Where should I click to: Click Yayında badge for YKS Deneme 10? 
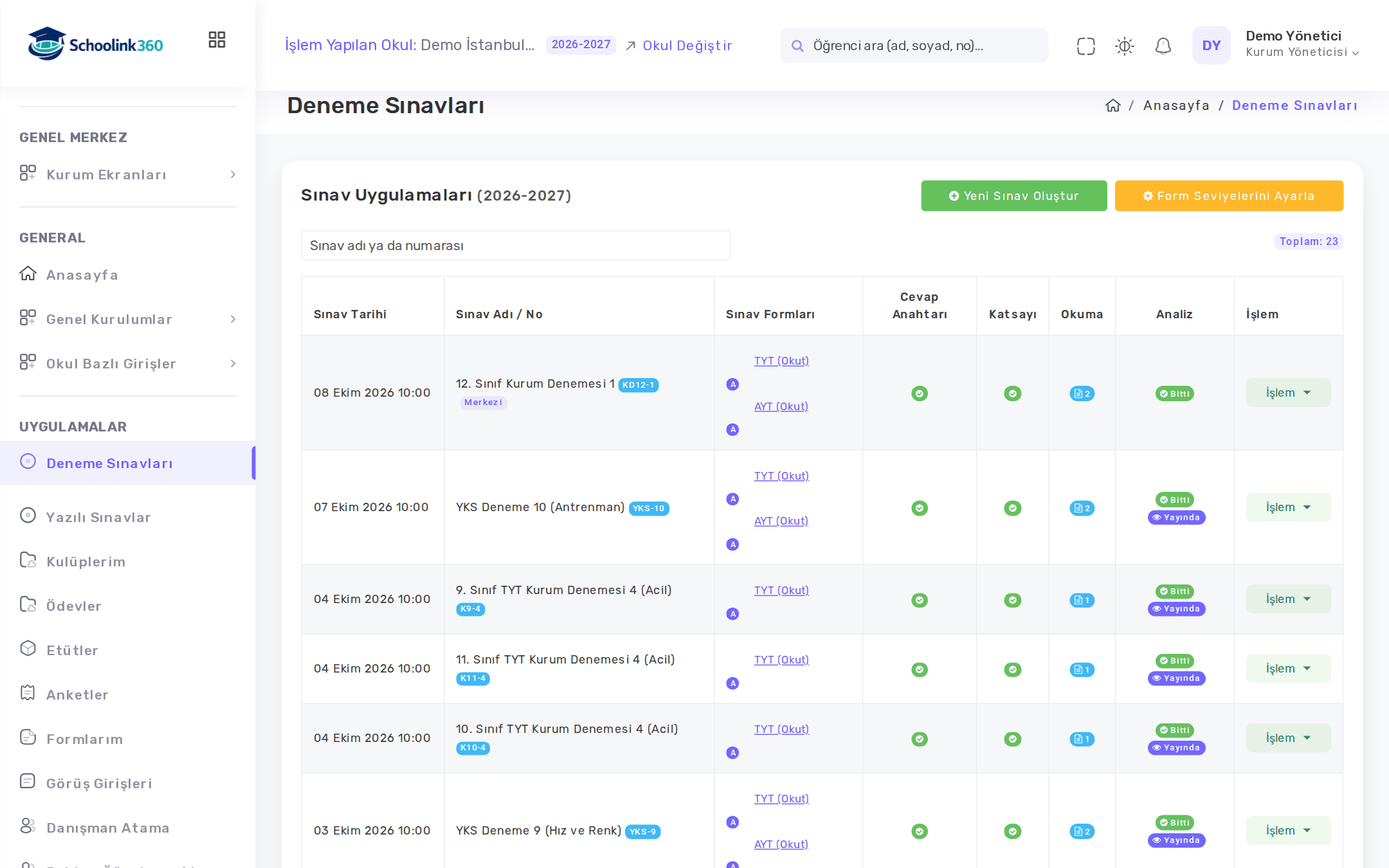1176,518
